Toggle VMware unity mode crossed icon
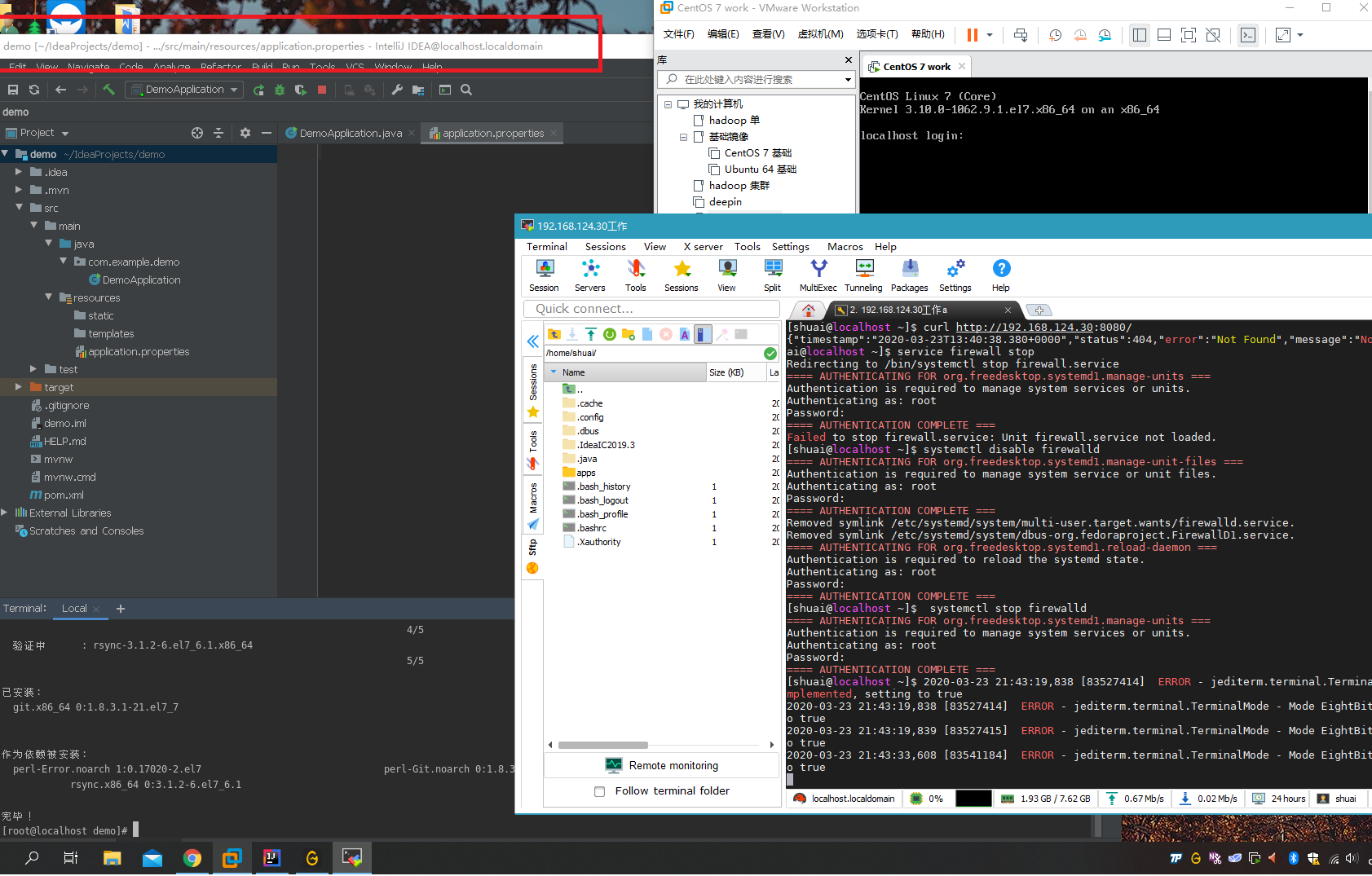The image size is (1372, 876). (x=1213, y=35)
